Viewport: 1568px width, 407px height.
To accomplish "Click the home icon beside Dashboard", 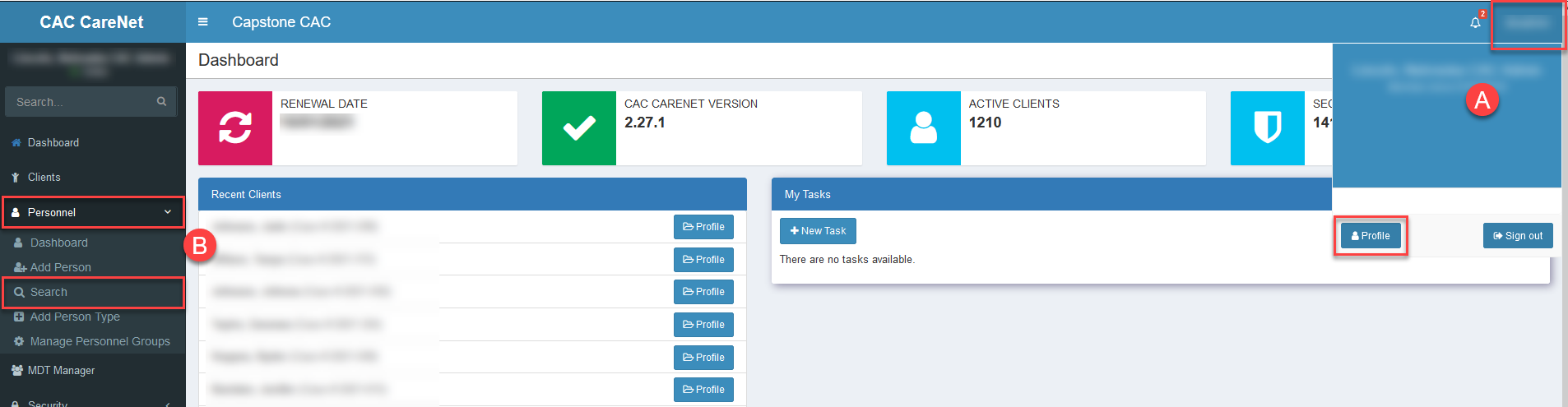I will 16,143.
